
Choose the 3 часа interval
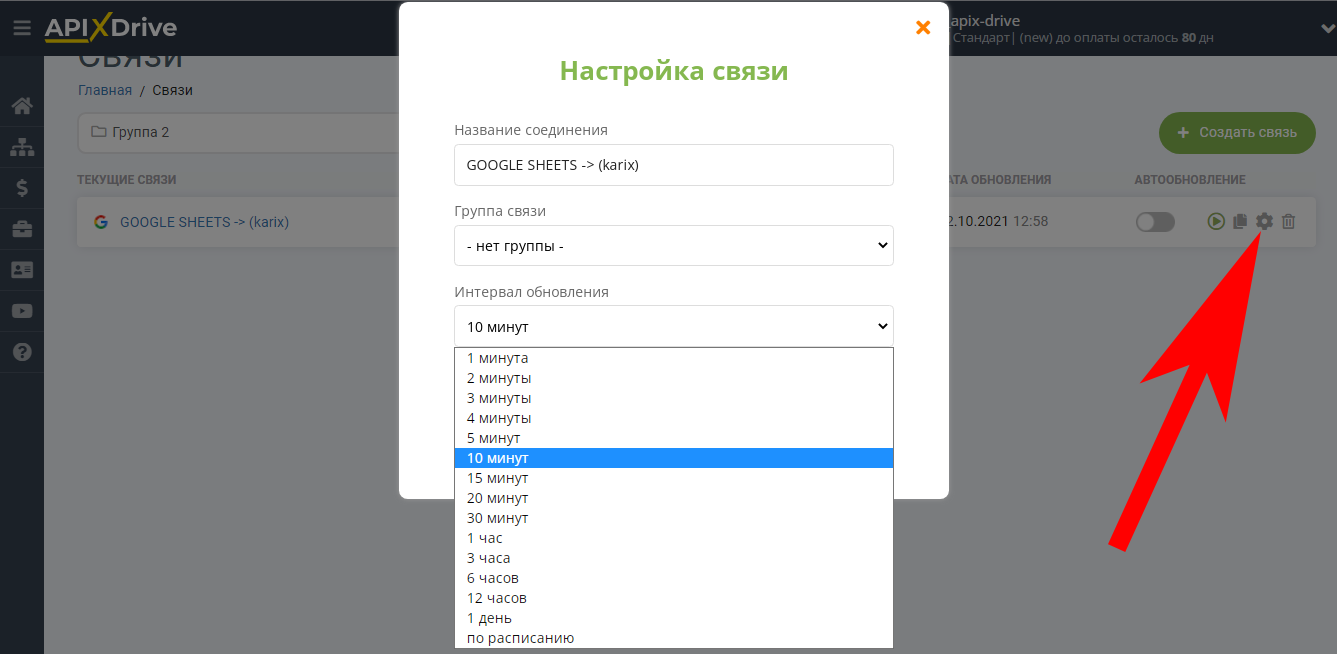pos(673,558)
